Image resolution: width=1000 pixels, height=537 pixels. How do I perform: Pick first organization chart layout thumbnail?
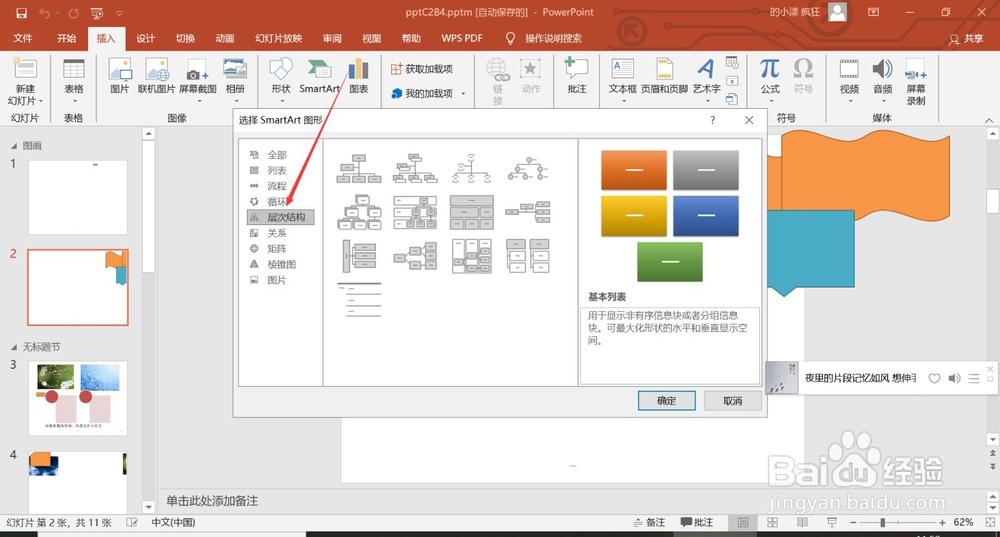(x=359, y=168)
